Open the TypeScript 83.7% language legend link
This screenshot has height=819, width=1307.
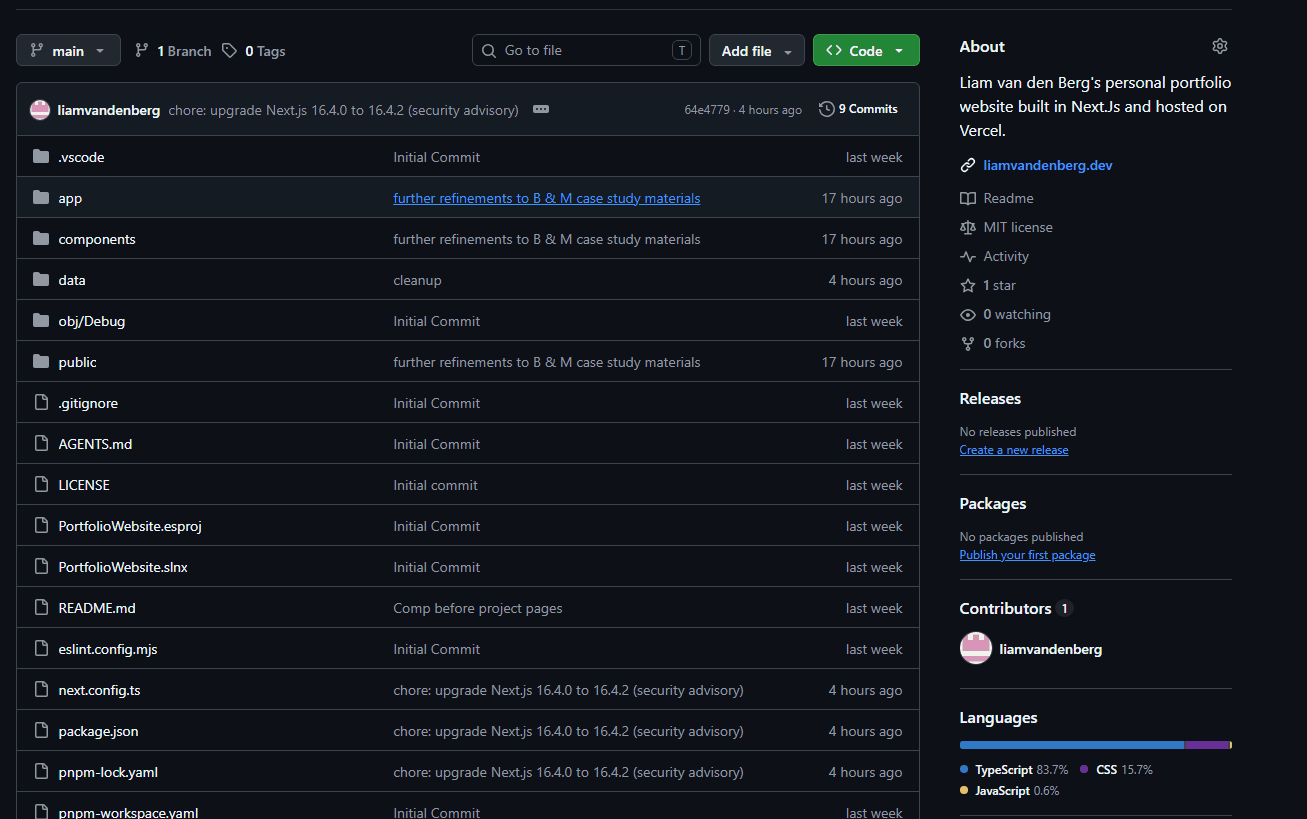point(1014,770)
